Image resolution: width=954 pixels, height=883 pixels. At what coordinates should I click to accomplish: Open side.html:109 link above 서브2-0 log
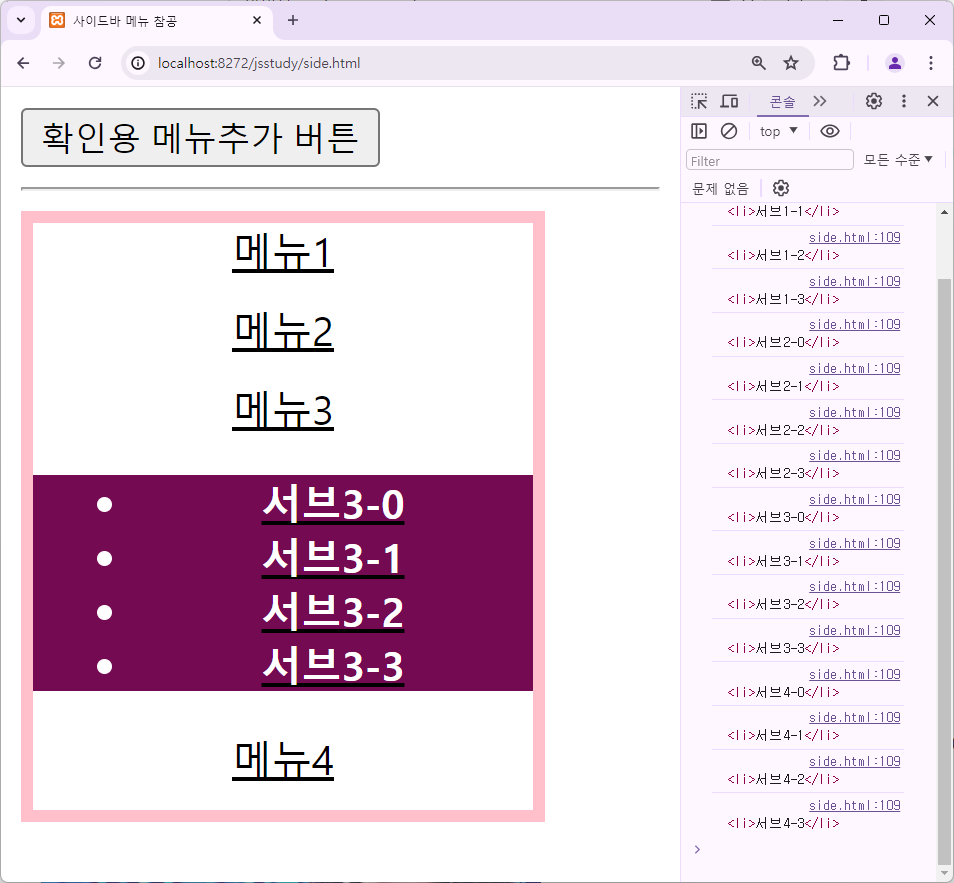854,324
